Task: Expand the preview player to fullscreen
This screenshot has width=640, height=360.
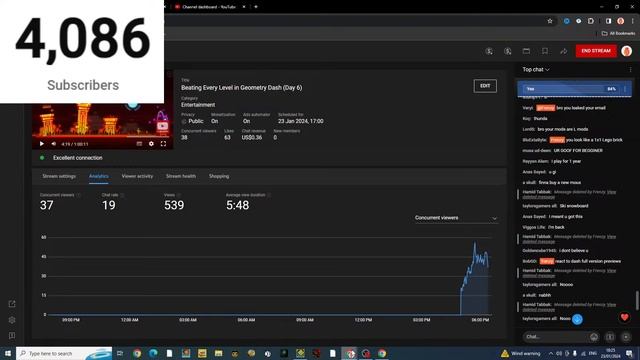Action: tap(163, 144)
